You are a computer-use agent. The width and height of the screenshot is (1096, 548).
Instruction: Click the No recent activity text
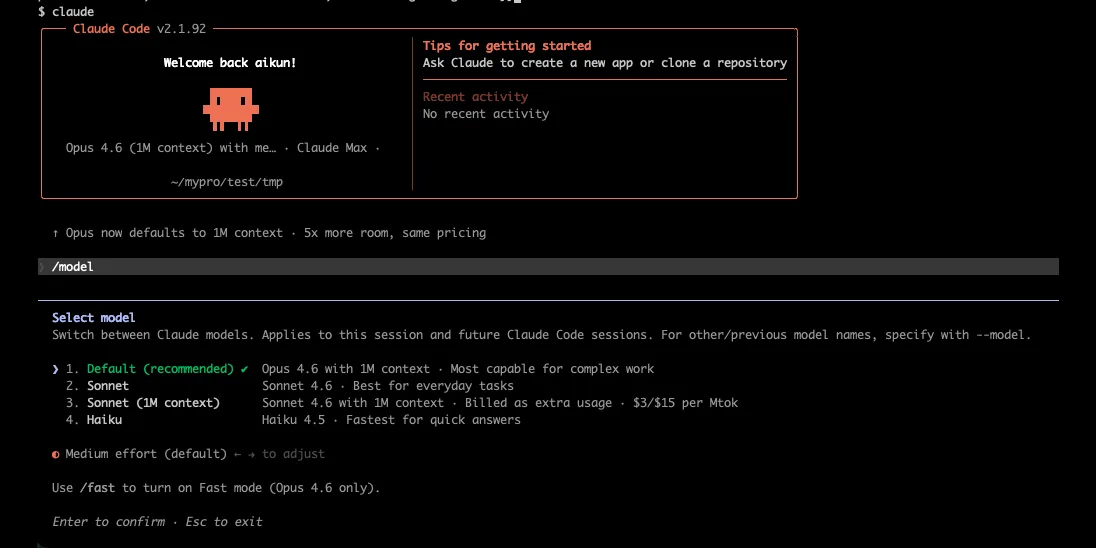coord(486,114)
